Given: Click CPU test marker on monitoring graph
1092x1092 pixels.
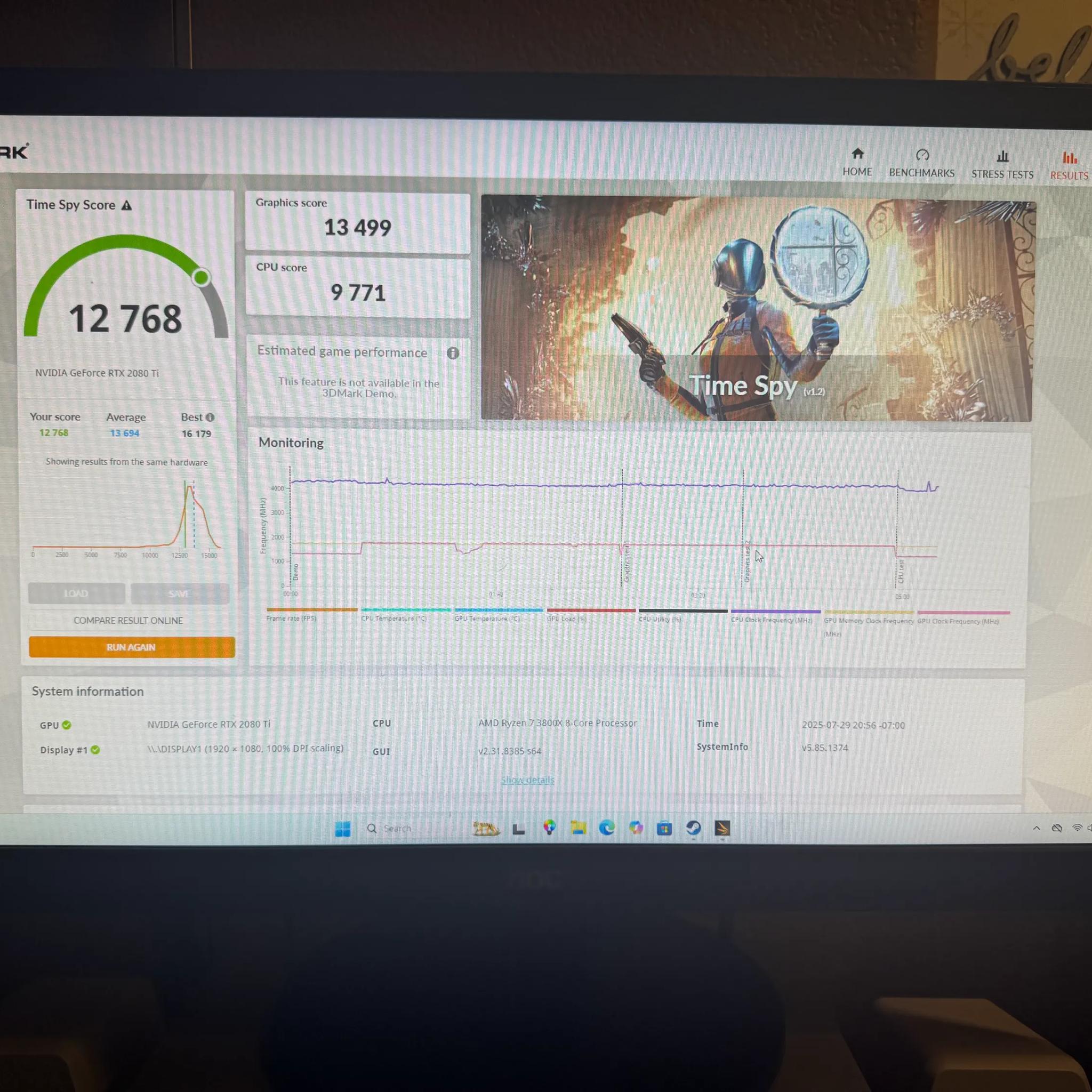Looking at the screenshot, I should click(901, 571).
